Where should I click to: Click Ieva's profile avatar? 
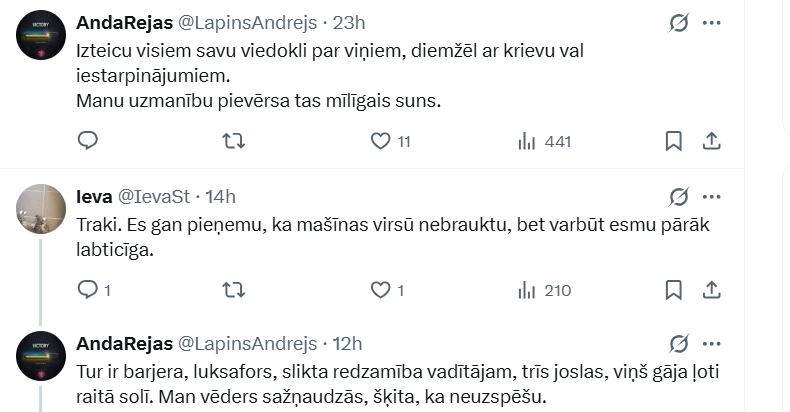pyautogui.click(x=42, y=207)
